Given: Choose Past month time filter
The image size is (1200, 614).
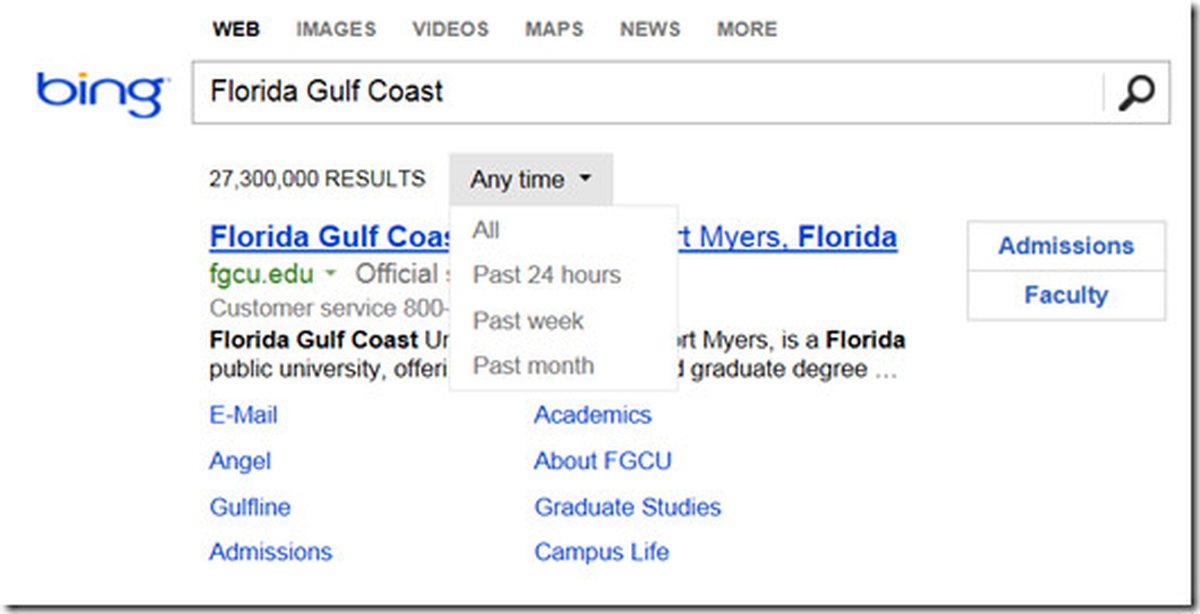Looking at the screenshot, I should [x=534, y=366].
